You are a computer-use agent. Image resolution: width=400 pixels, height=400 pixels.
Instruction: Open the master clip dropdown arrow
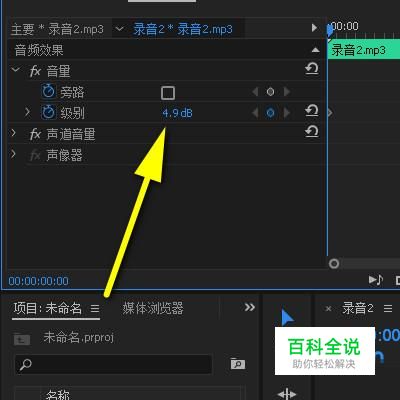click(x=119, y=29)
